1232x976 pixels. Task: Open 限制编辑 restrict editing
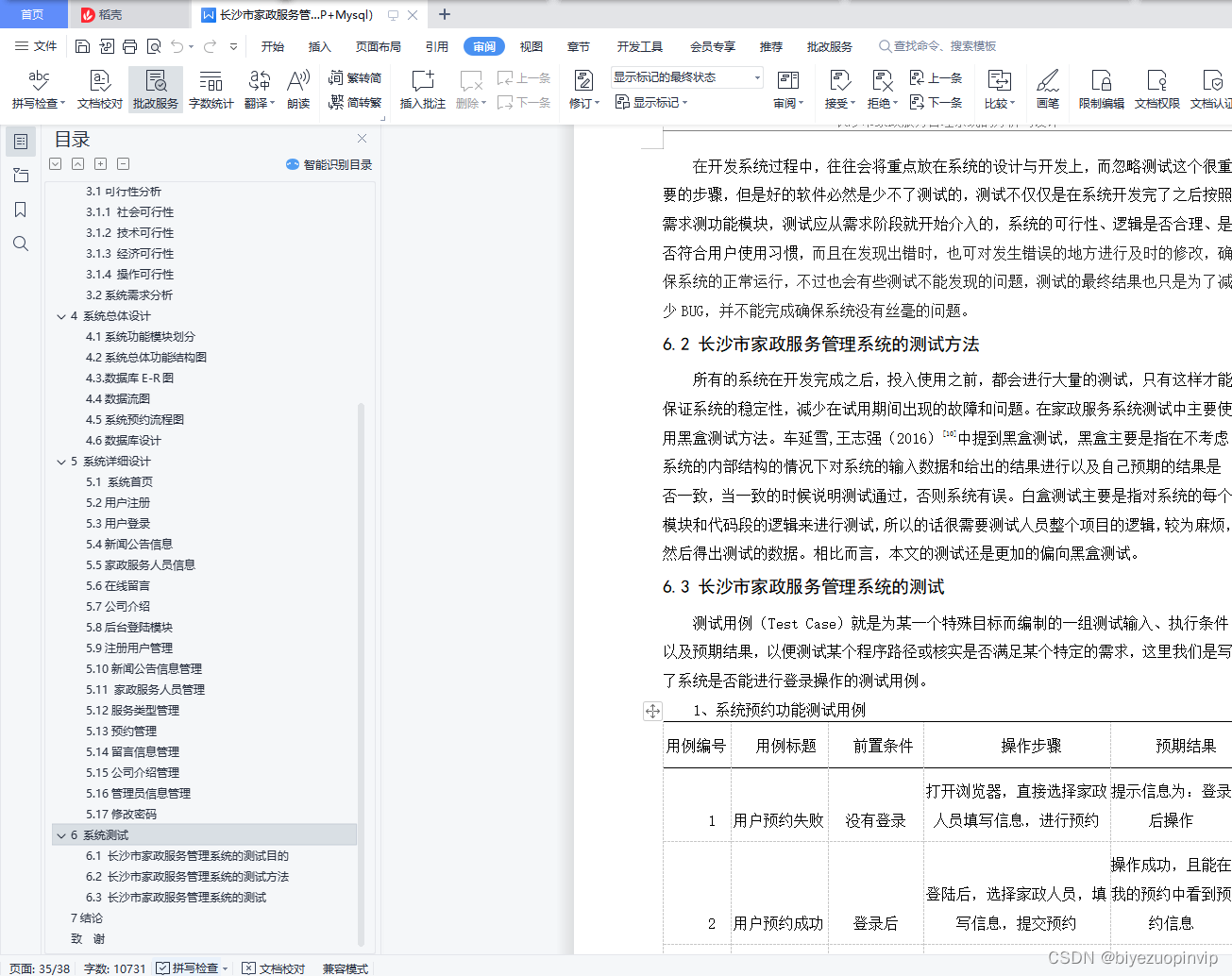1101,90
